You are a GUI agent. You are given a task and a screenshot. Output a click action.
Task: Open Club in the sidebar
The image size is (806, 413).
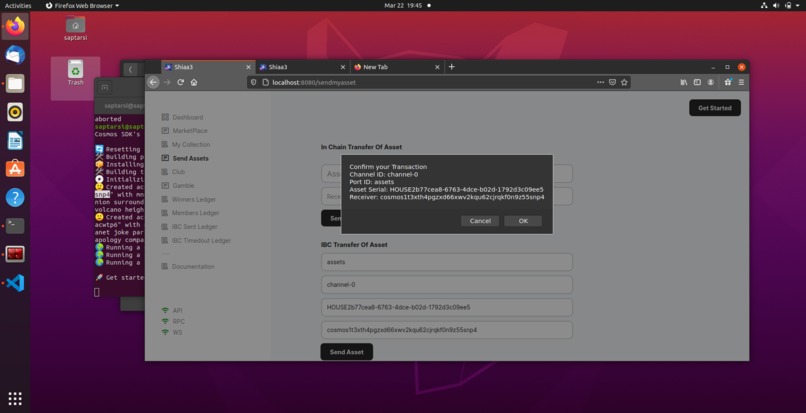click(178, 172)
